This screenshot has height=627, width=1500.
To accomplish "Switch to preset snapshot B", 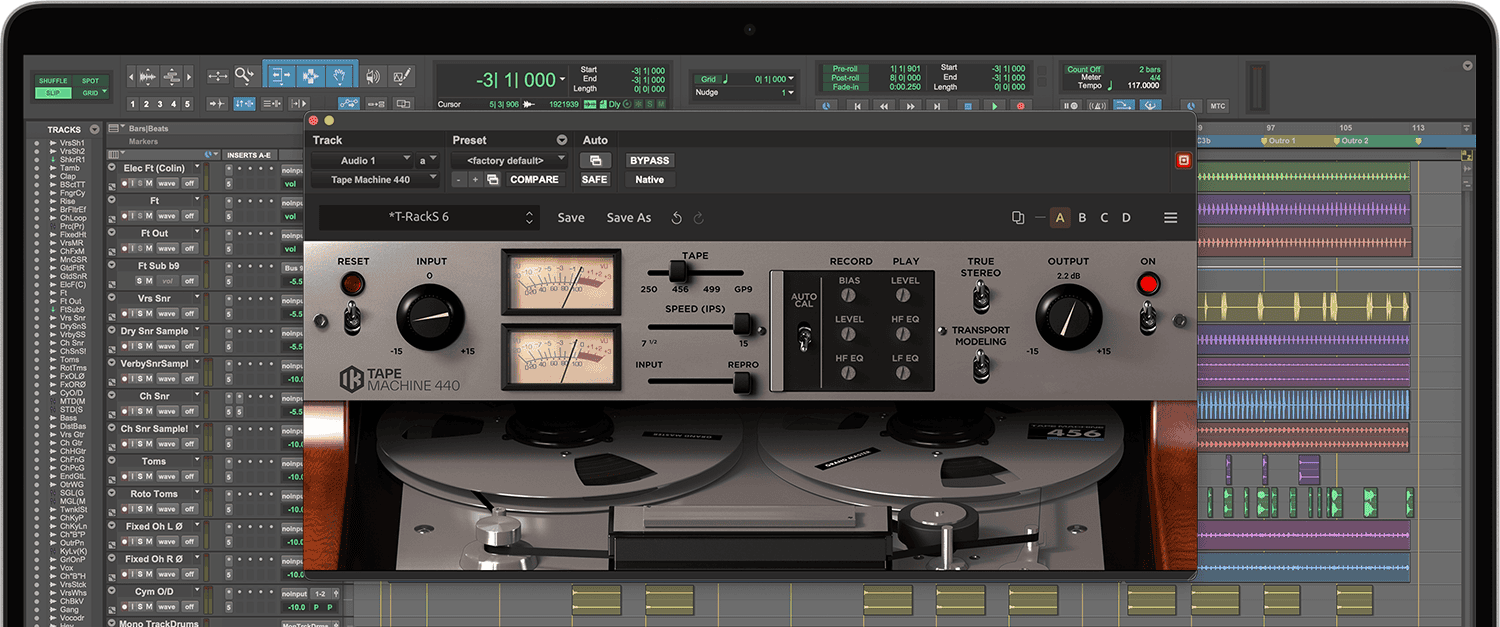I will [1082, 217].
